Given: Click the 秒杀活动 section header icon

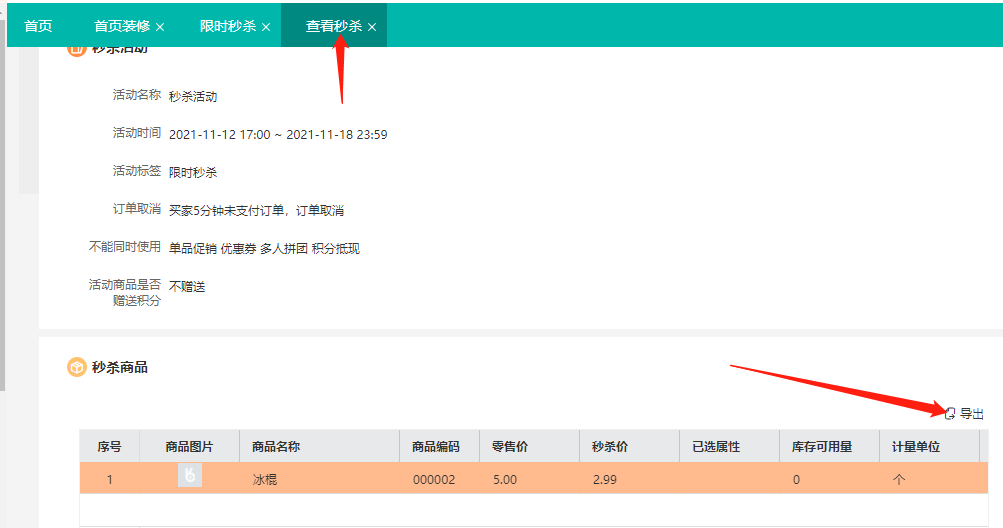Looking at the screenshot, I should [77, 49].
